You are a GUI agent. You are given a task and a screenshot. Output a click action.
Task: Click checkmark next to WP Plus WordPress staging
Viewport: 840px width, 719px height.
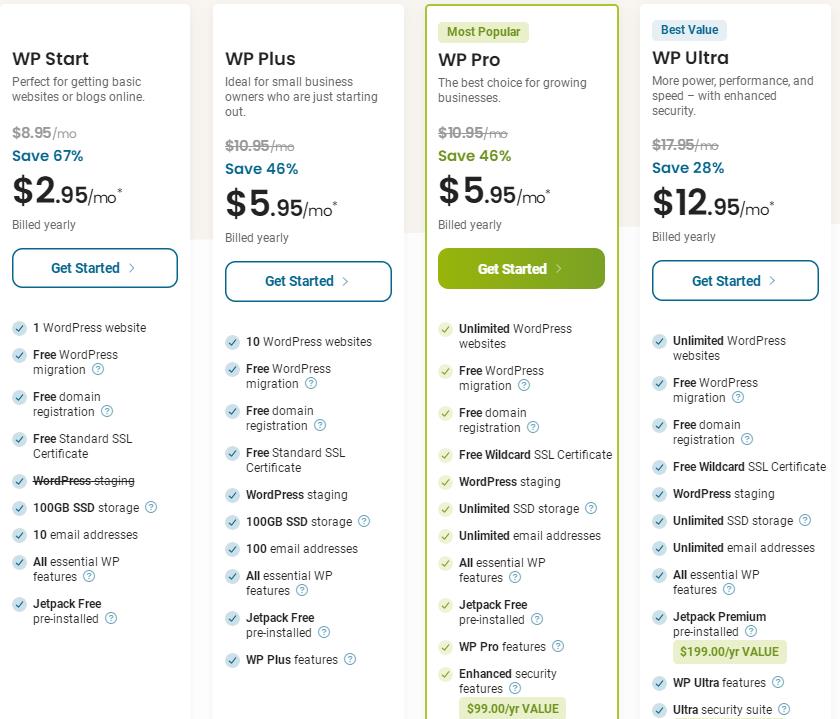point(233,495)
